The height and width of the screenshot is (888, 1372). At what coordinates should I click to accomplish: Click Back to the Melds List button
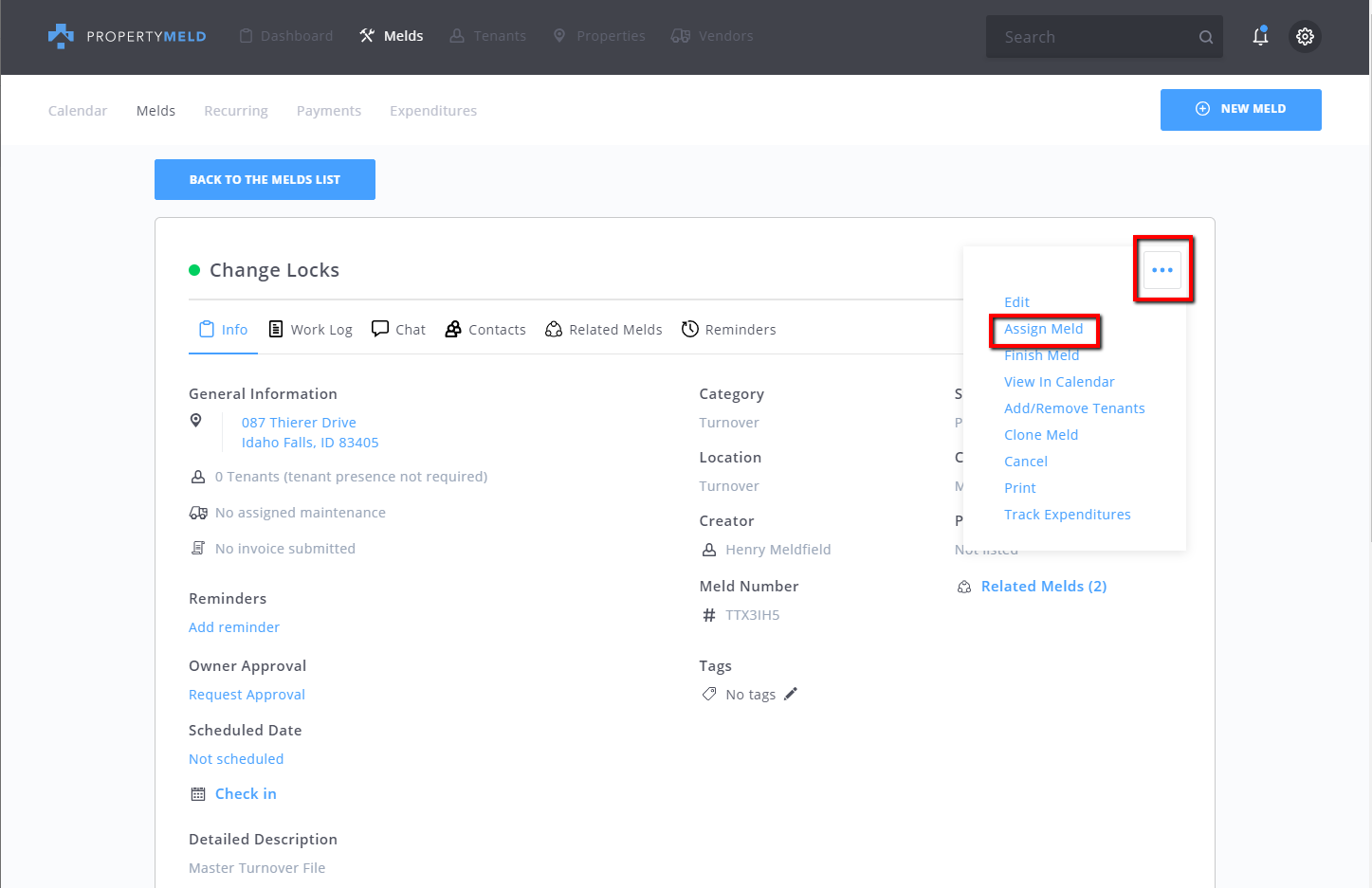pos(265,179)
